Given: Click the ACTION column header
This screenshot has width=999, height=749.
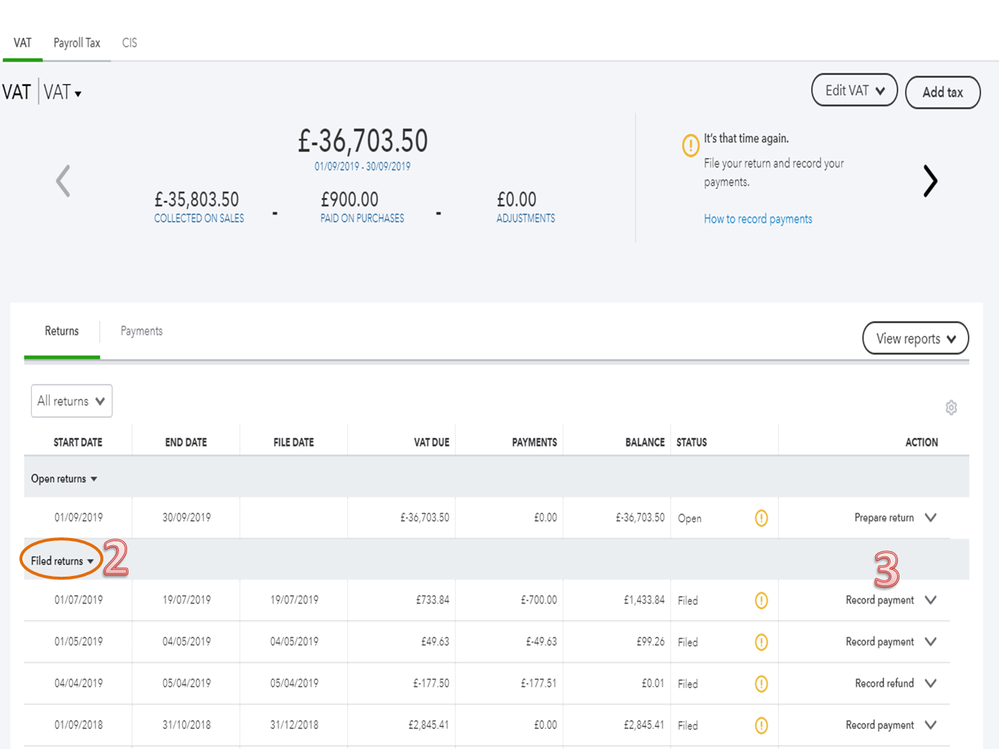Looking at the screenshot, I should coord(921,442).
